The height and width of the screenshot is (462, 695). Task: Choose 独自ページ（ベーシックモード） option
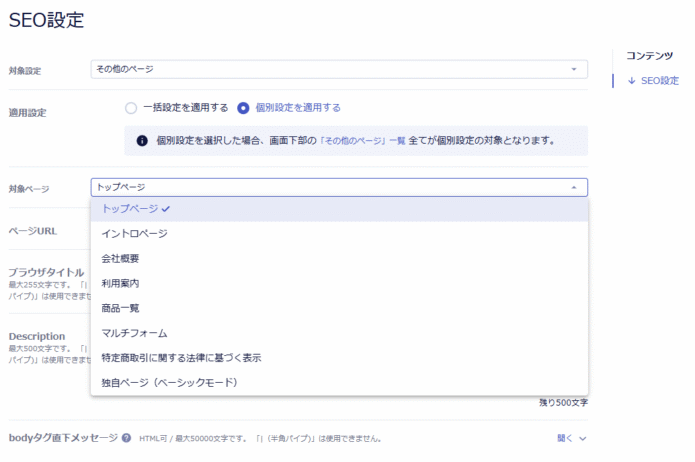pos(169,383)
